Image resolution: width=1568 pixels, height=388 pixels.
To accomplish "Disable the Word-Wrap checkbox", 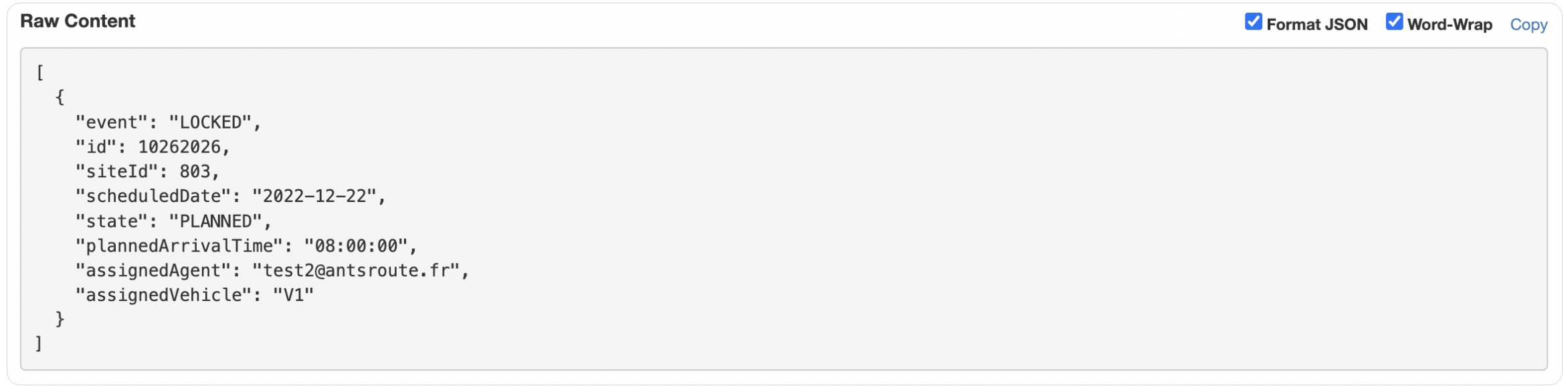I will [1394, 21].
